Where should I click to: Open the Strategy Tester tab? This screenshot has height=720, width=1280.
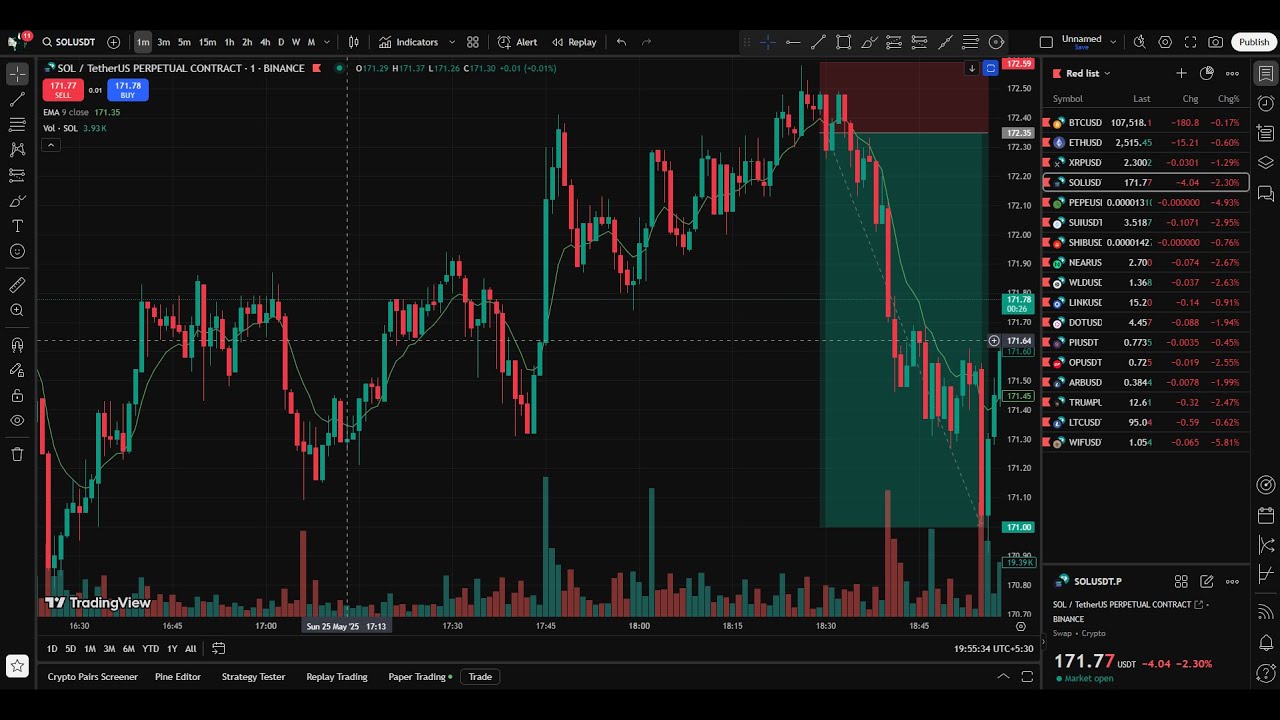pos(253,677)
